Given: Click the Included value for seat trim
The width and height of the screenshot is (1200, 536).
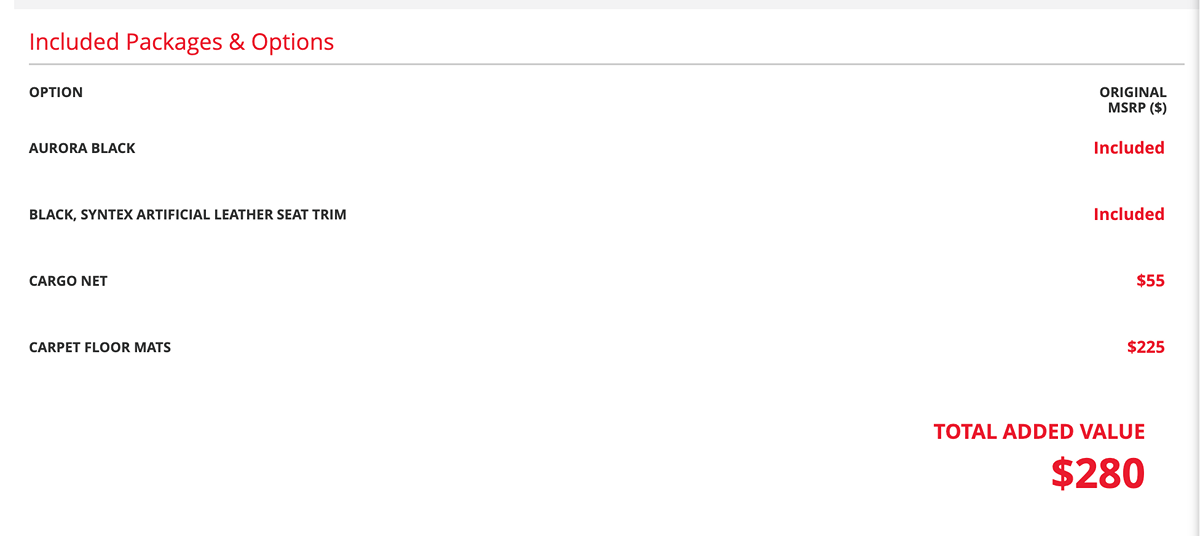Looking at the screenshot, I should click(x=1129, y=214).
